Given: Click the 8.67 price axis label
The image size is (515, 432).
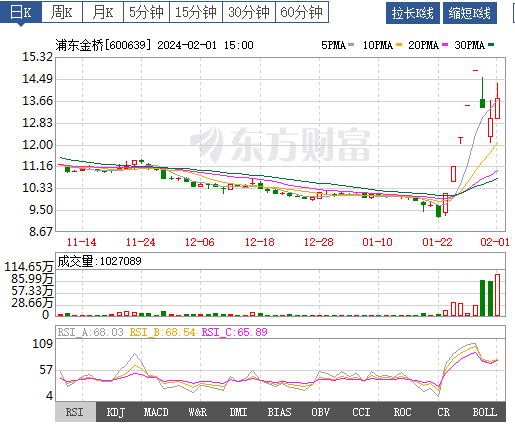Looking at the screenshot, I should (41, 232).
